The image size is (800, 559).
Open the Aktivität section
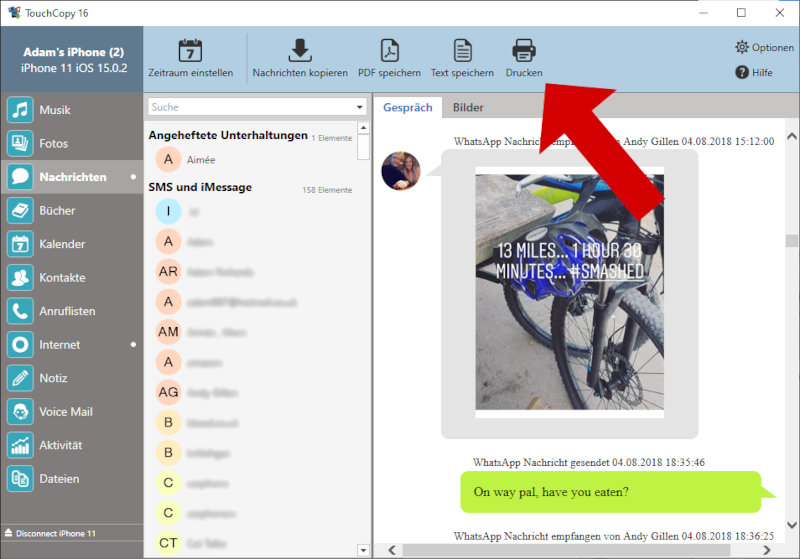coord(71,445)
